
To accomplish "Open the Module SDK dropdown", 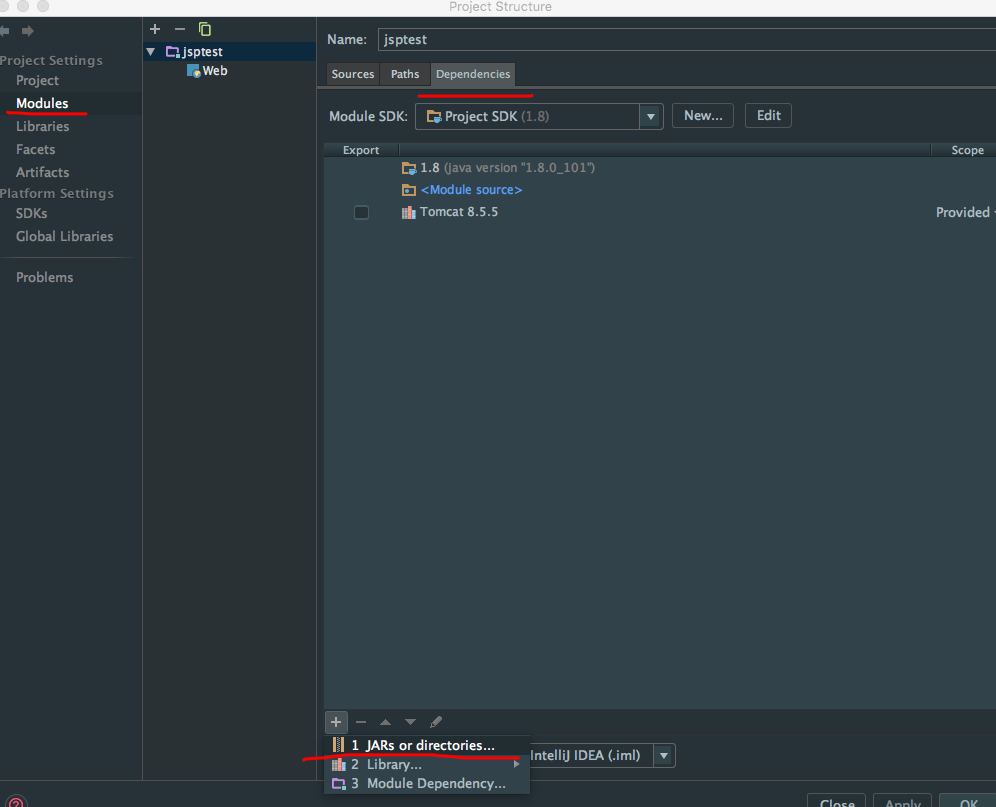I will point(650,116).
